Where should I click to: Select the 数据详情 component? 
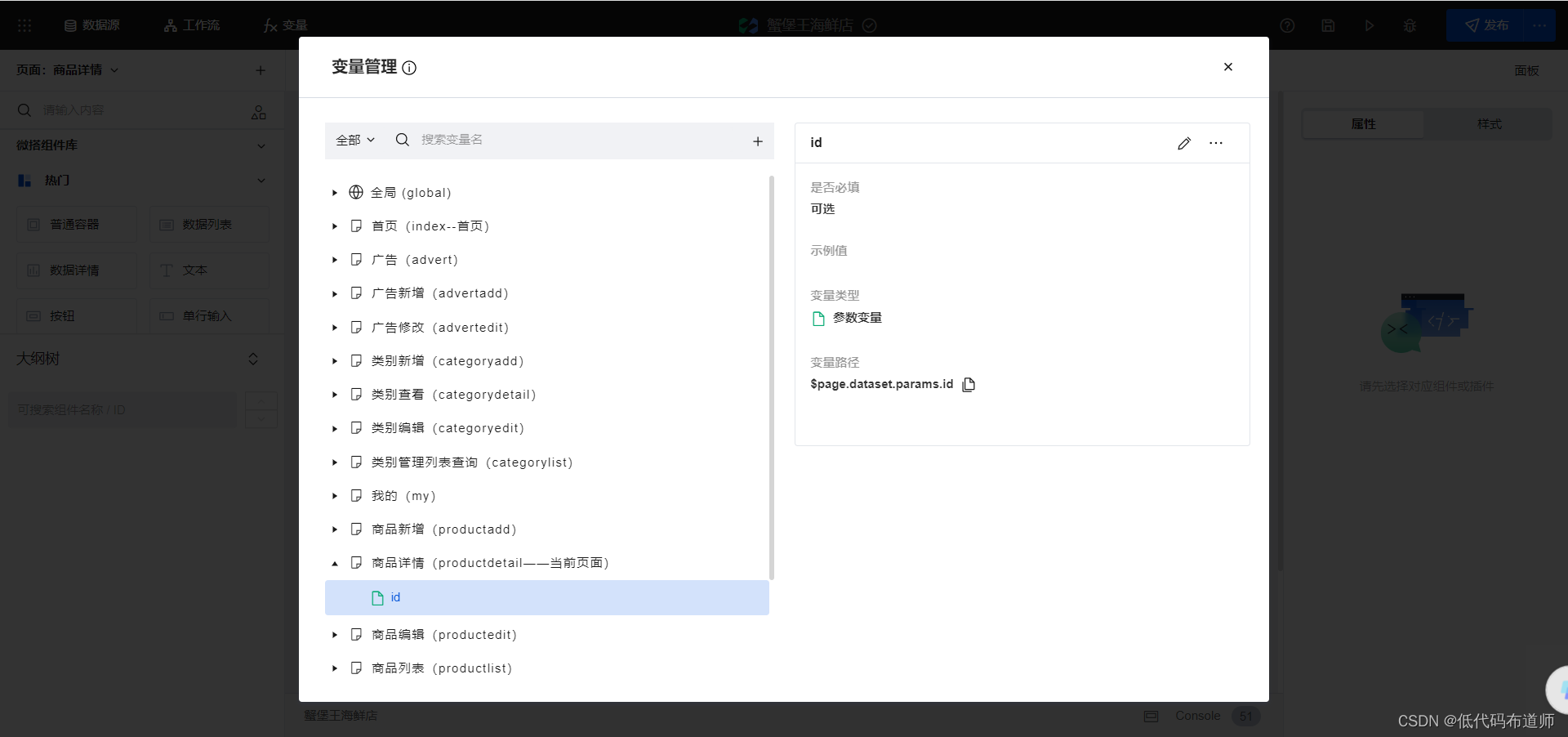pyautogui.click(x=77, y=270)
